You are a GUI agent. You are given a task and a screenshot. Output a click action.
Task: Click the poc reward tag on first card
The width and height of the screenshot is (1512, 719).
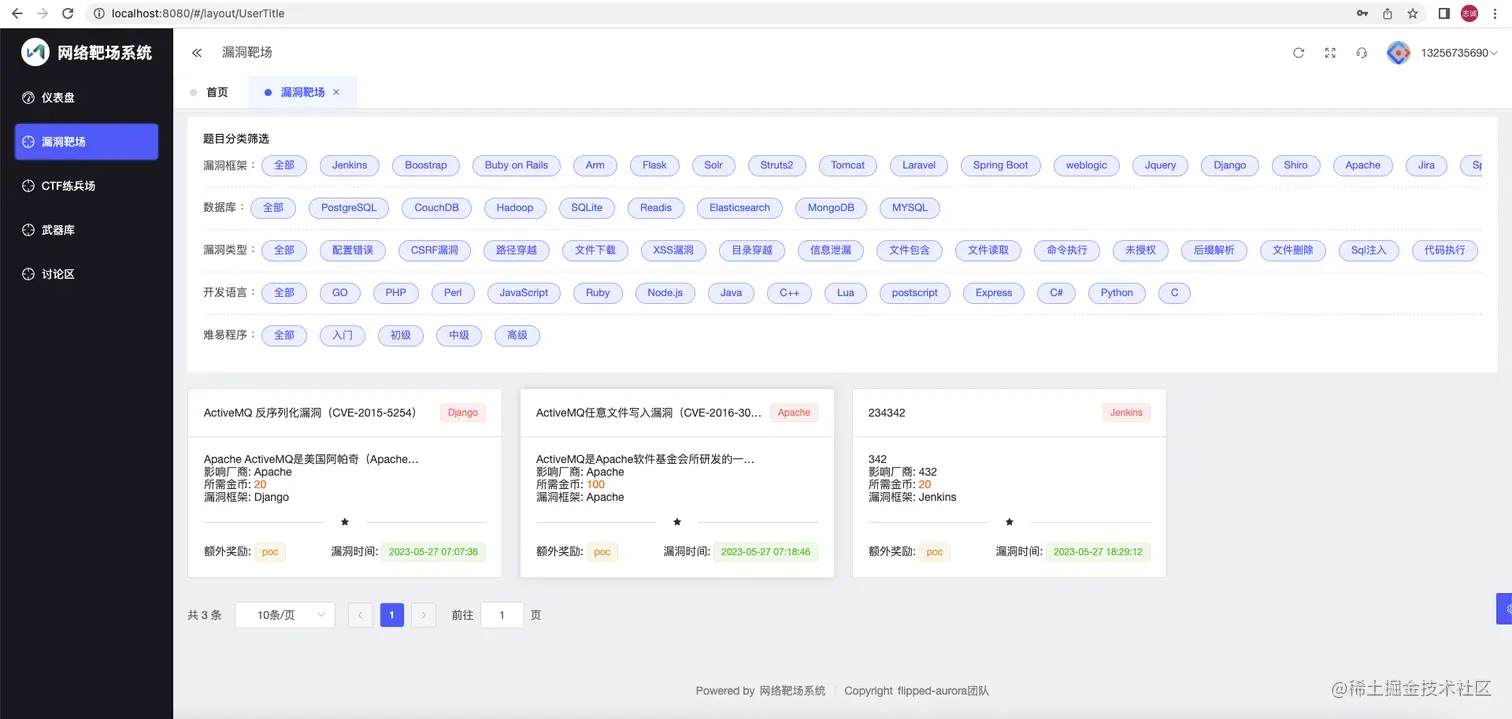(270, 551)
